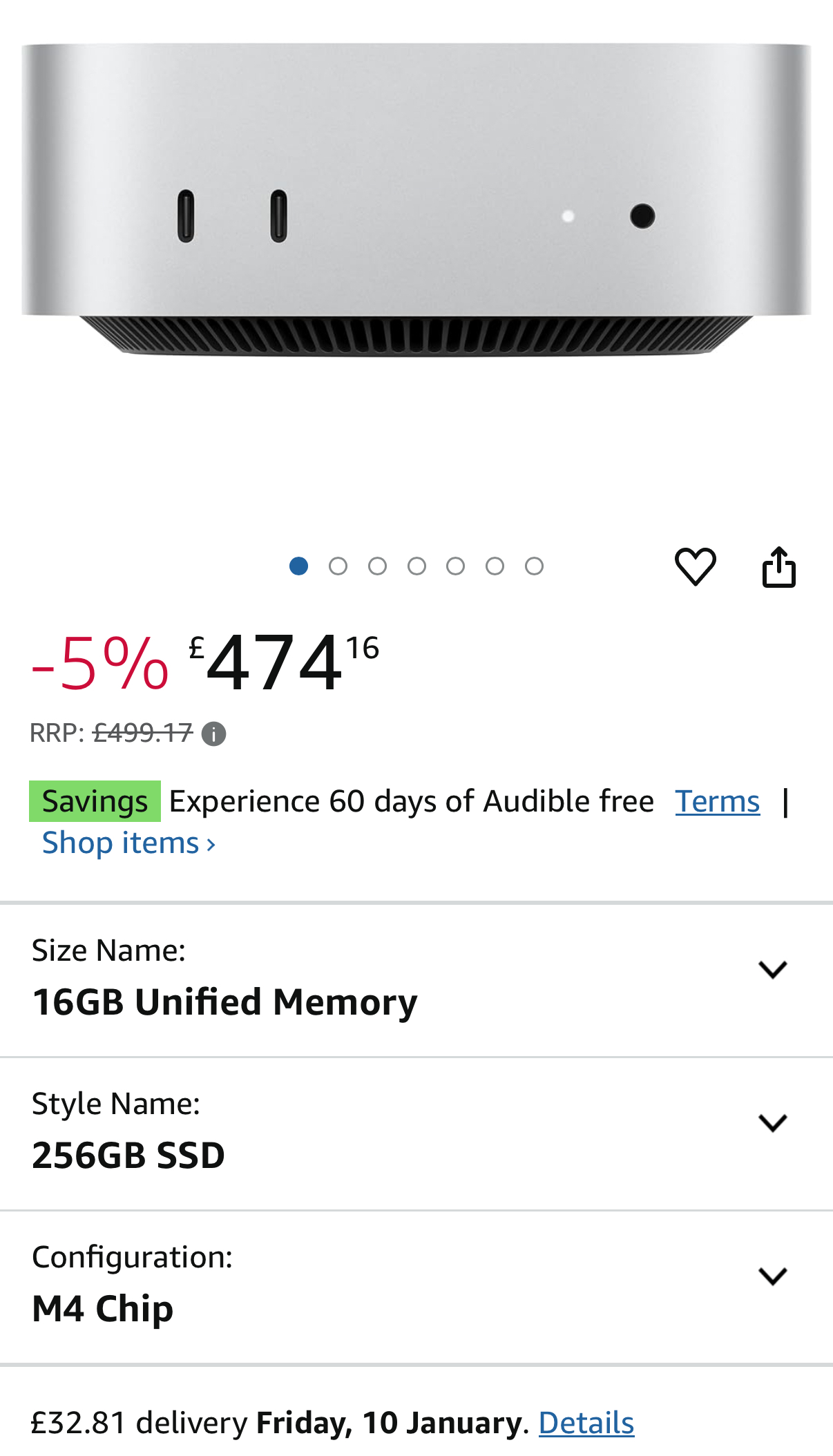Select fourth image pagination dot
The height and width of the screenshot is (1456, 833).
[x=416, y=566]
